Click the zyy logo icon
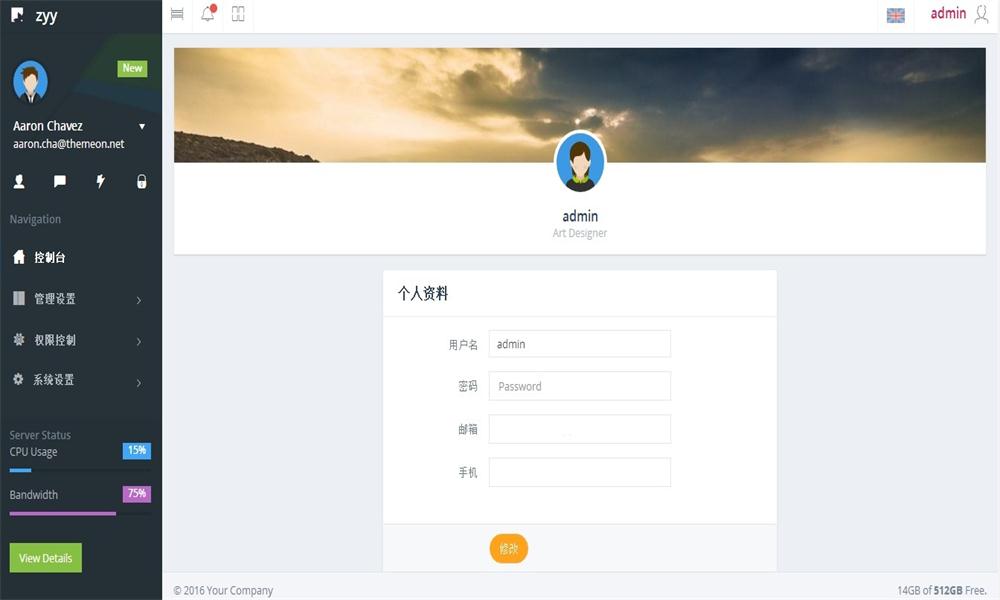This screenshot has width=1000, height=600. click(17, 15)
